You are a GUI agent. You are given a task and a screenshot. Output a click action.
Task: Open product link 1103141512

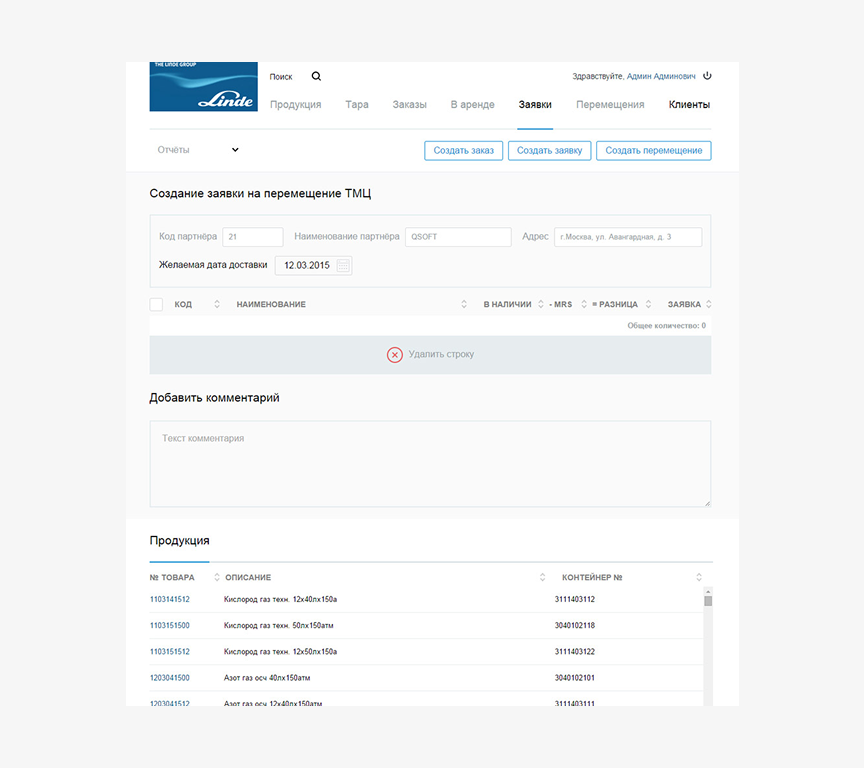click(170, 600)
